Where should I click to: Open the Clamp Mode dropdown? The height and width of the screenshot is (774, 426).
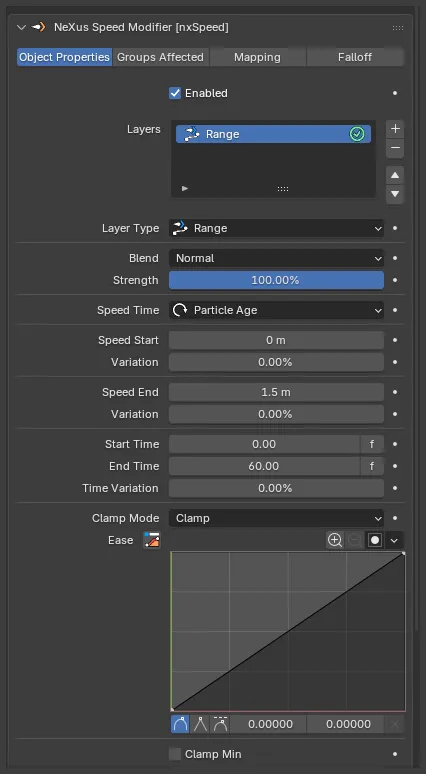click(x=276, y=518)
